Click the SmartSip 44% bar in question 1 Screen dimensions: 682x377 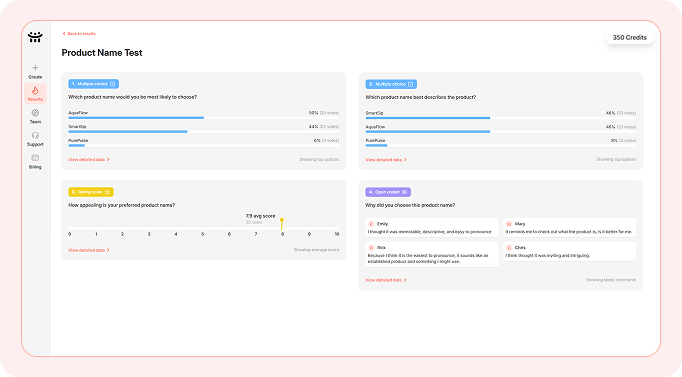128,131
